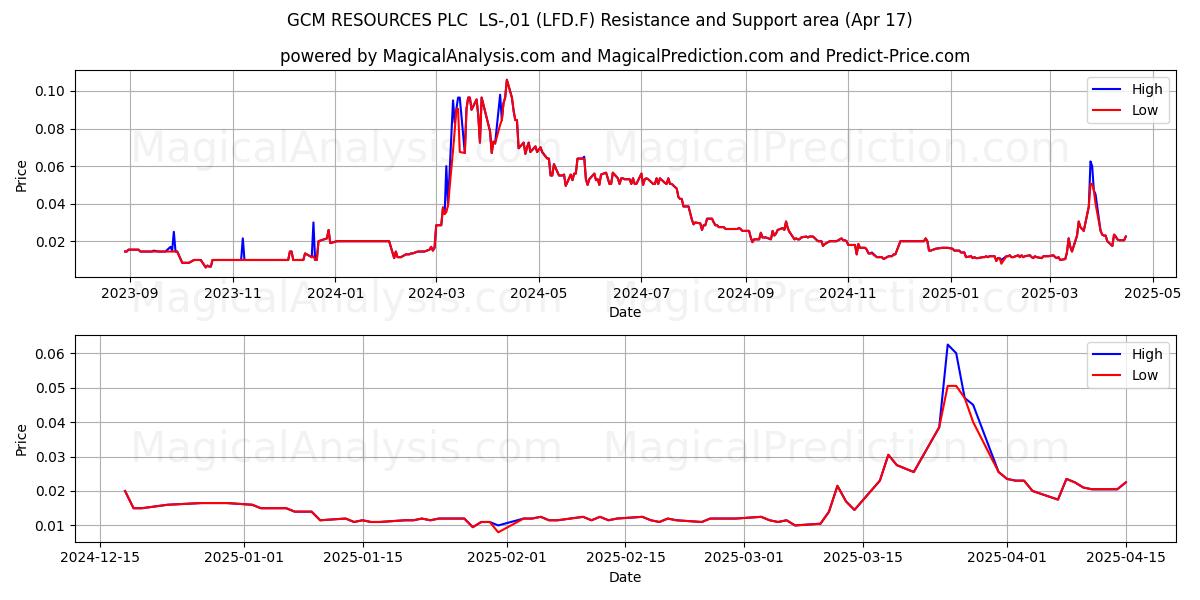Click the April 2024 price peak in the top chart
This screenshot has height=600, width=1200.
506,80
